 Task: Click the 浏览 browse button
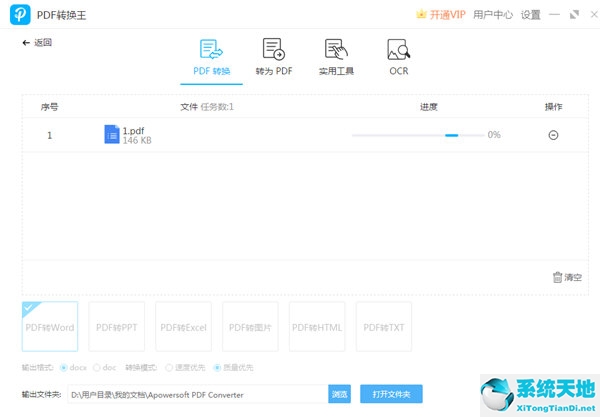[339, 394]
